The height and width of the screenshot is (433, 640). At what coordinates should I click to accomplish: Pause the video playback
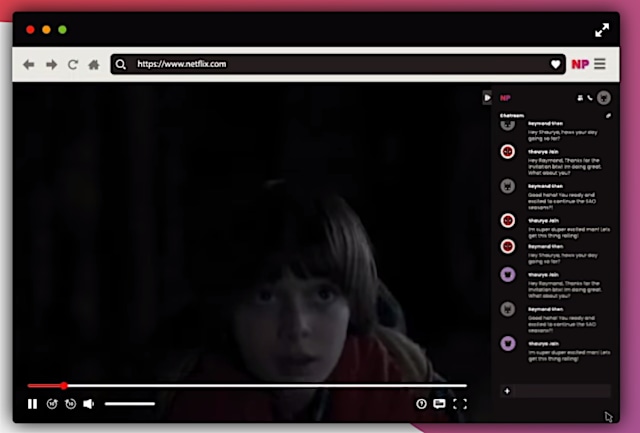[x=32, y=404]
